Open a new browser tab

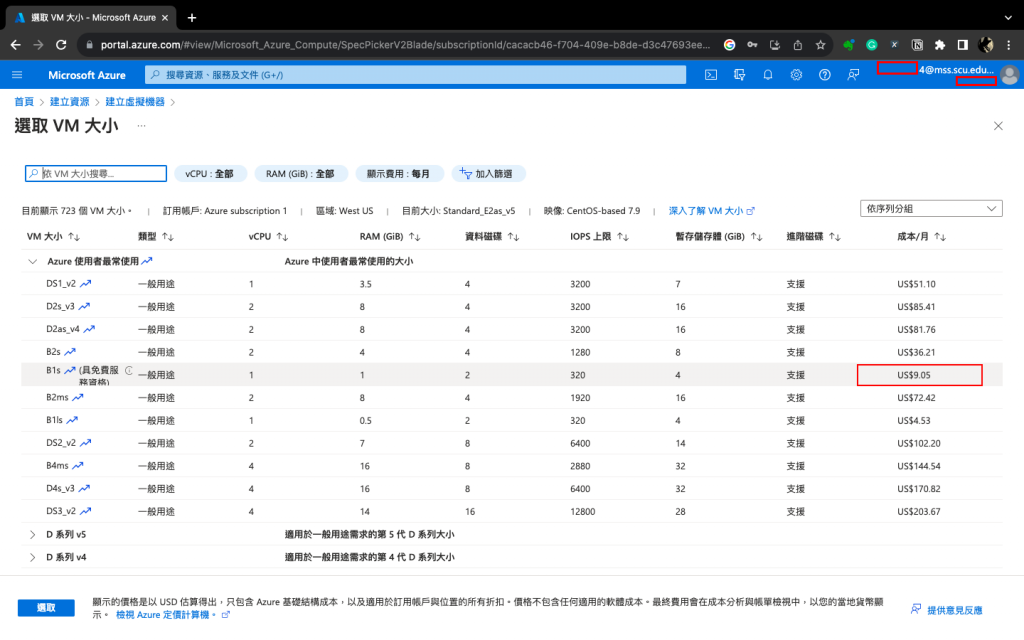191,18
